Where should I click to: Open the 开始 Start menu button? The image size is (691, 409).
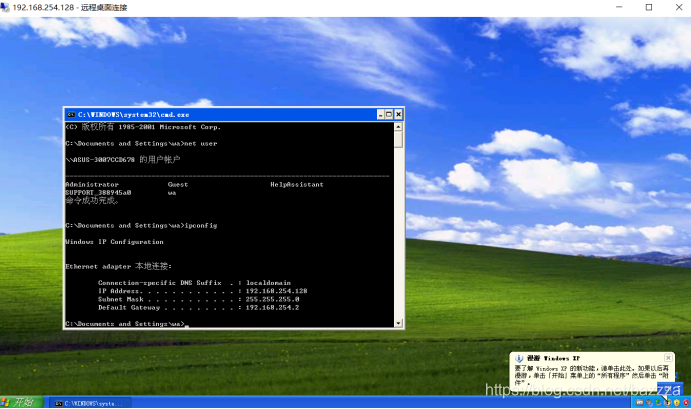[22, 402]
